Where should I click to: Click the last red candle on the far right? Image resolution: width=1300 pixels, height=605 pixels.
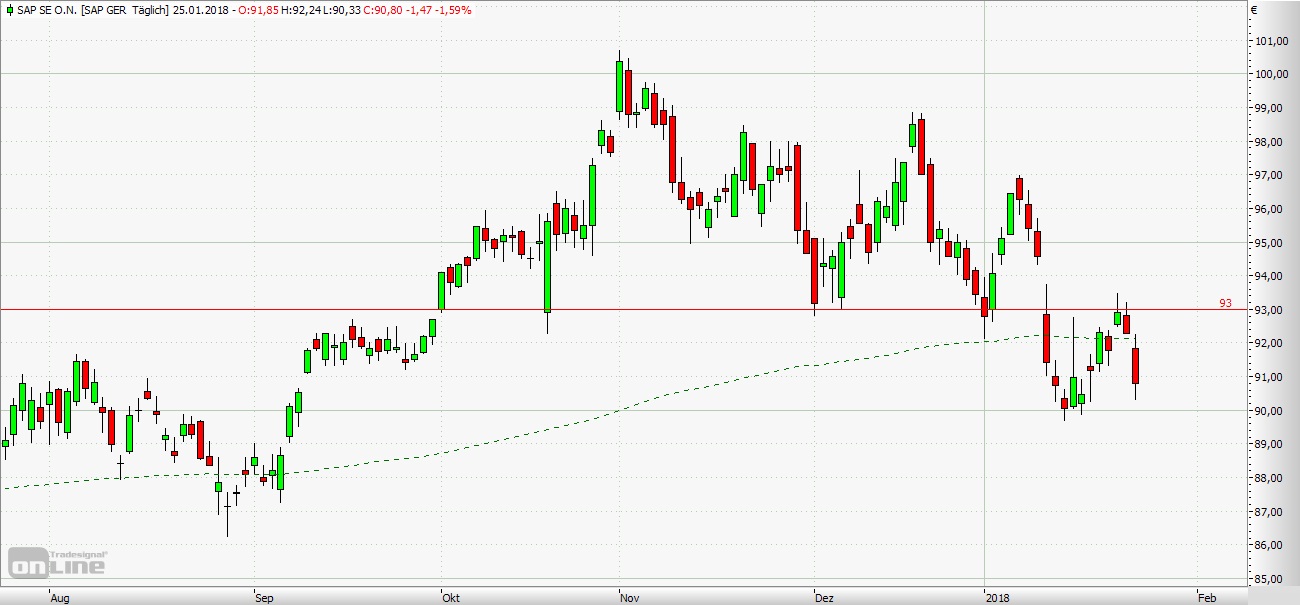point(1136,365)
